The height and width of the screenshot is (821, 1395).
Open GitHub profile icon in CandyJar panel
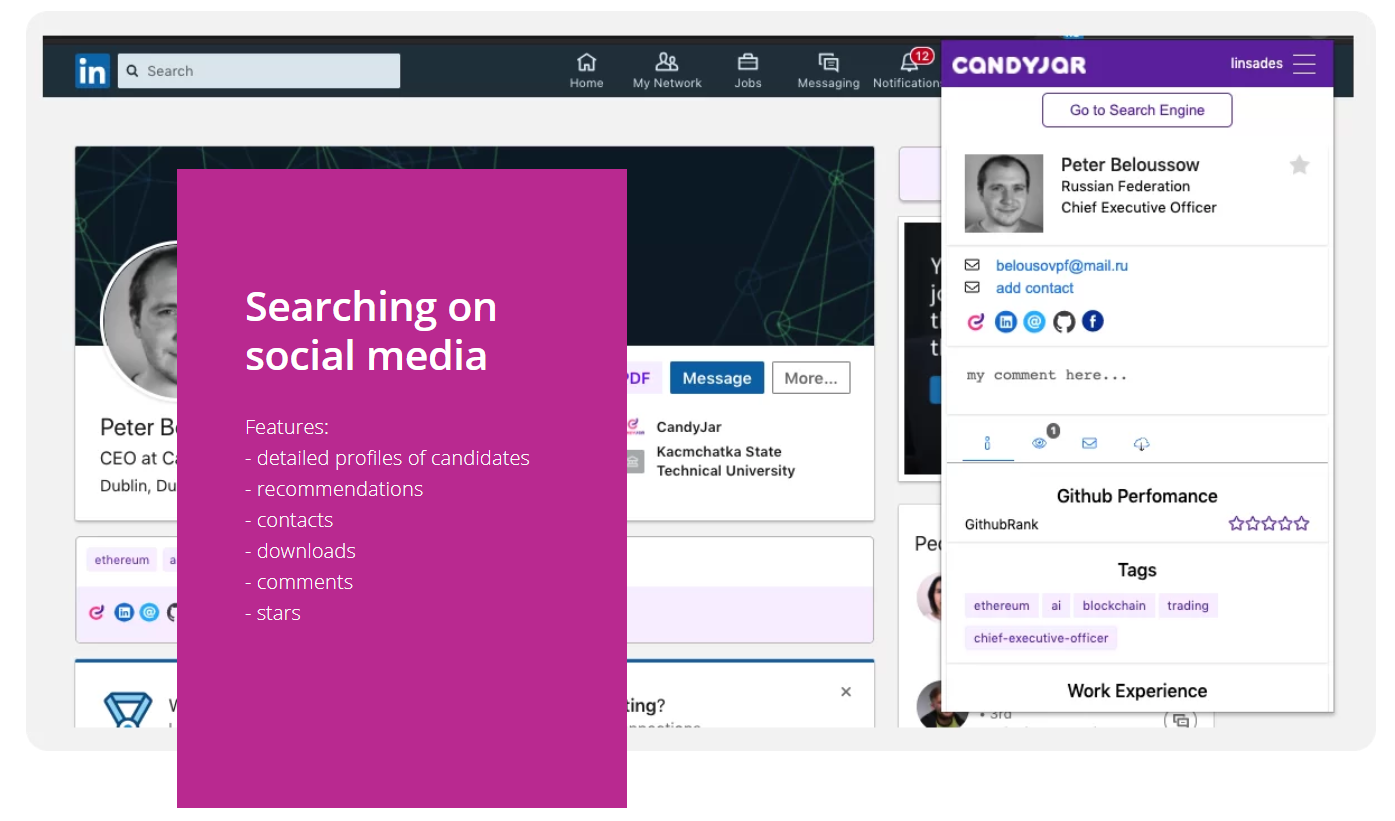point(1064,321)
